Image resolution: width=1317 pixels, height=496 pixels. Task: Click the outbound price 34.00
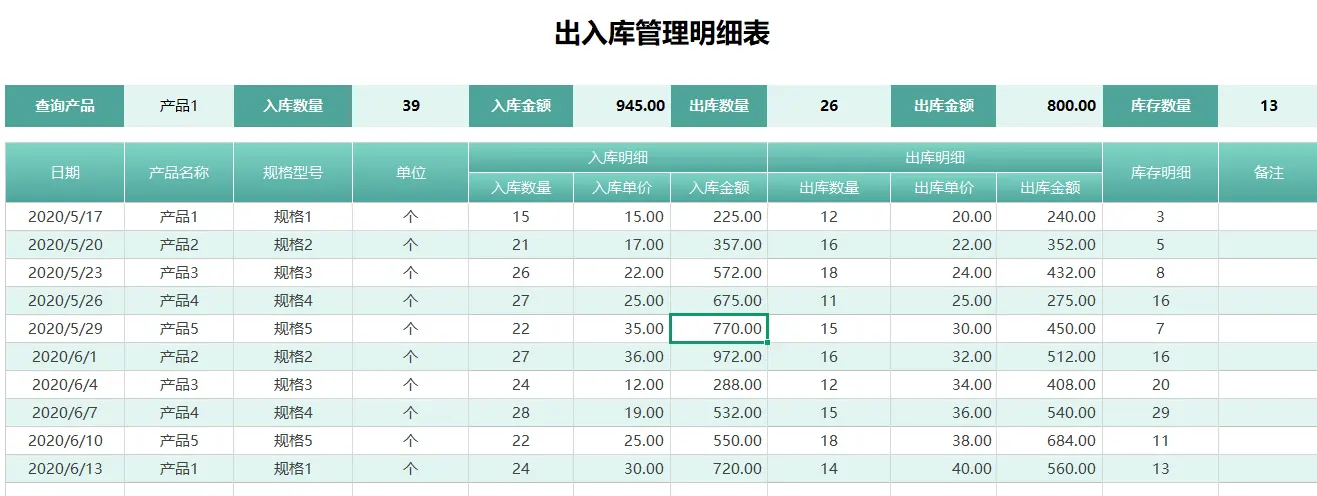[x=944, y=384]
